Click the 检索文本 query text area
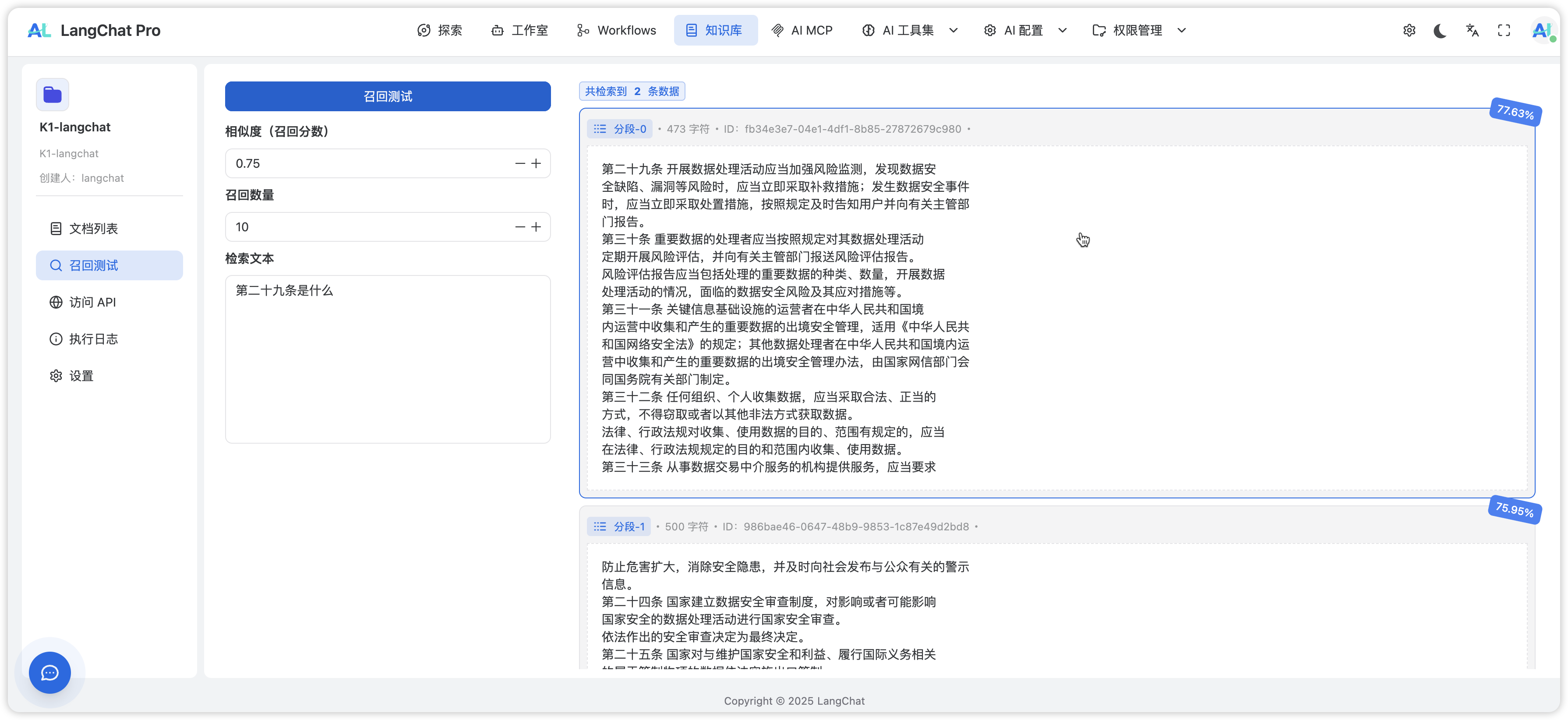The height and width of the screenshot is (720, 1568). point(388,359)
